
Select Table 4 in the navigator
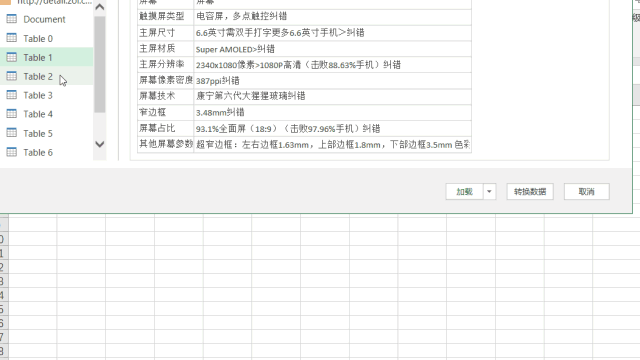point(38,114)
